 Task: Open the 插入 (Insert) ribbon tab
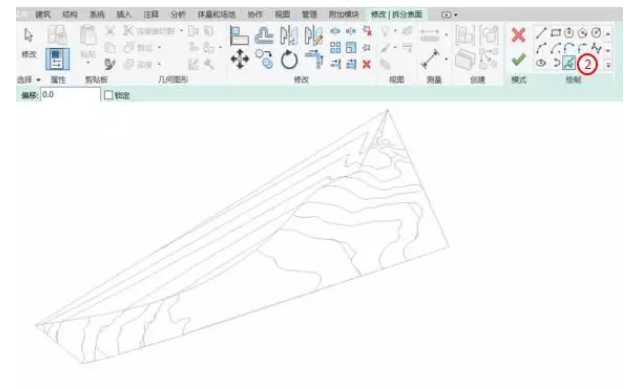click(124, 15)
